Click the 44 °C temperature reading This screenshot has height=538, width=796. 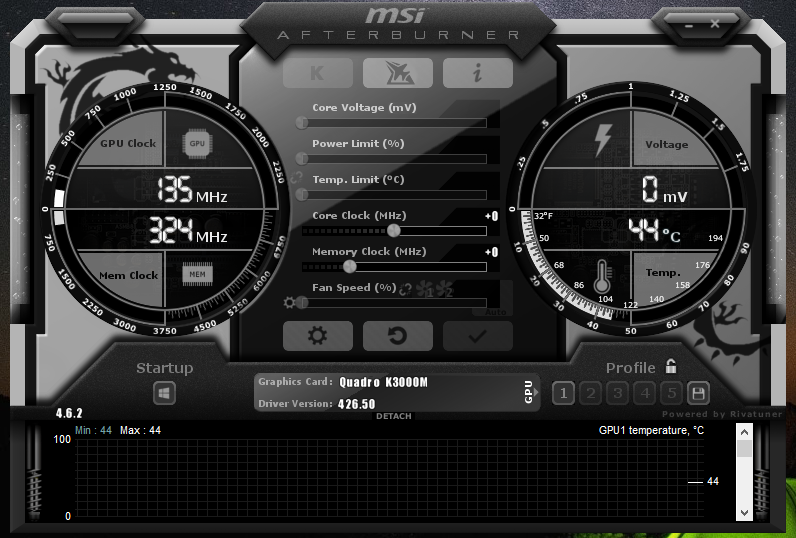pyautogui.click(x=654, y=230)
